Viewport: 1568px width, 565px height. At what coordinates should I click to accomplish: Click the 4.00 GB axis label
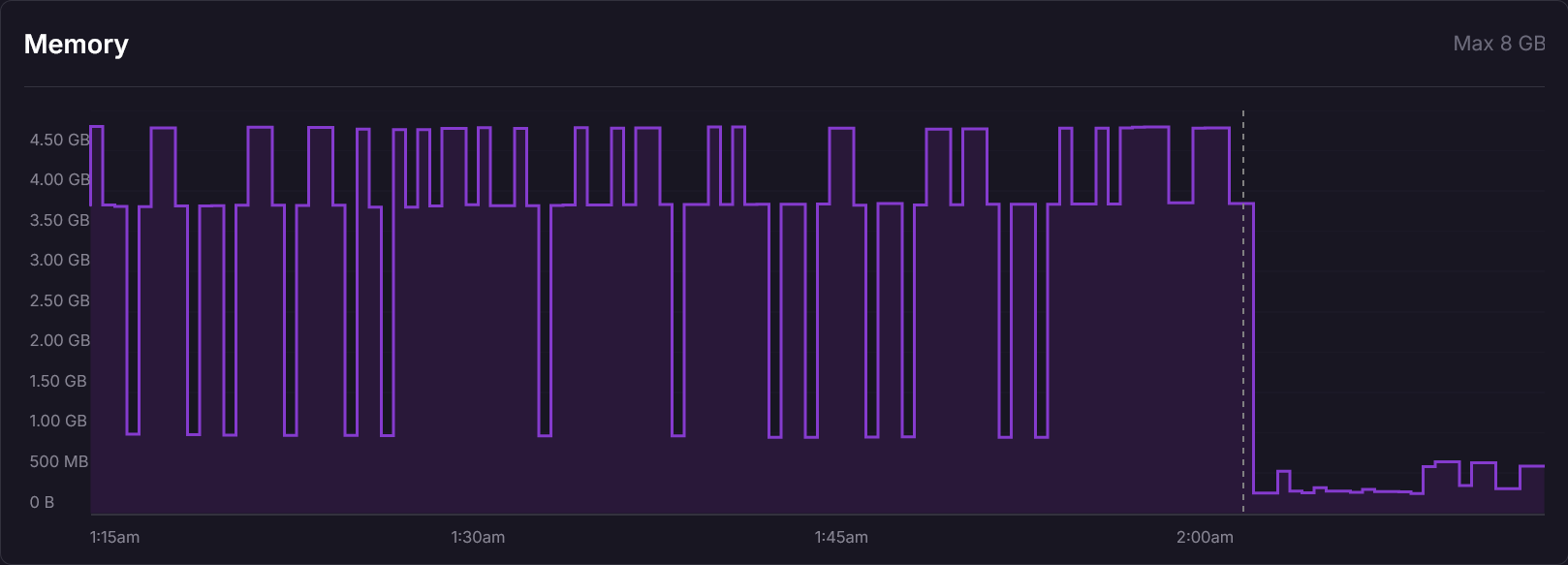(59, 179)
